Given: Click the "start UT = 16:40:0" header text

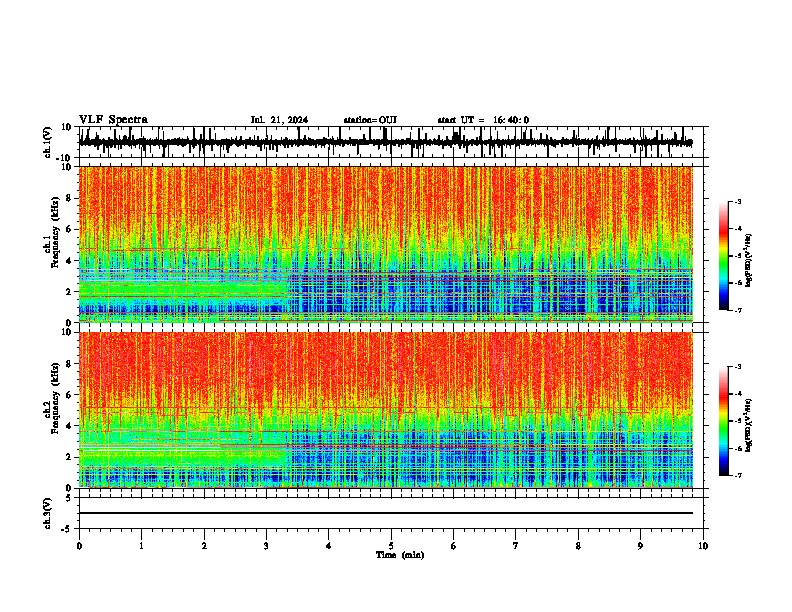Looking at the screenshot, I should (483, 120).
